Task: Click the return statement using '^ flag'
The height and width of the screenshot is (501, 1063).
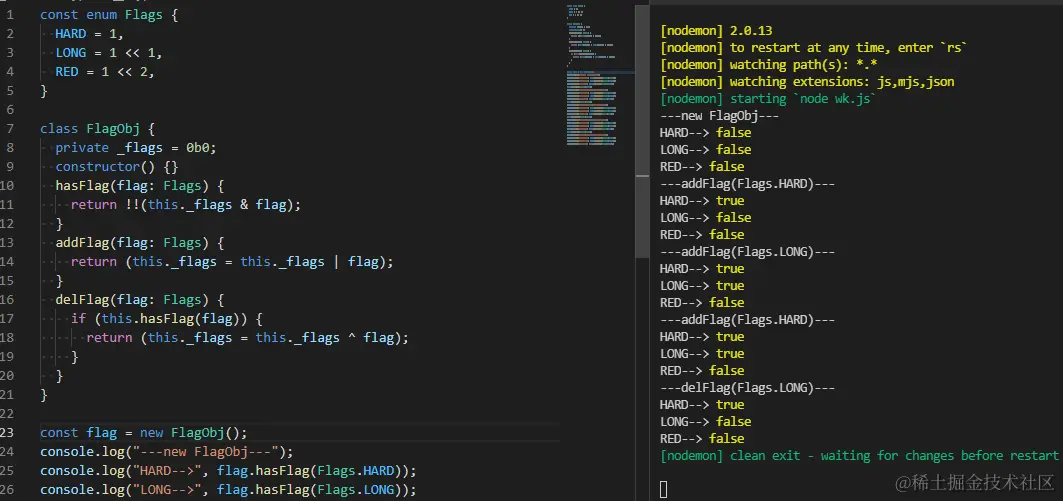Action: click(x=247, y=337)
